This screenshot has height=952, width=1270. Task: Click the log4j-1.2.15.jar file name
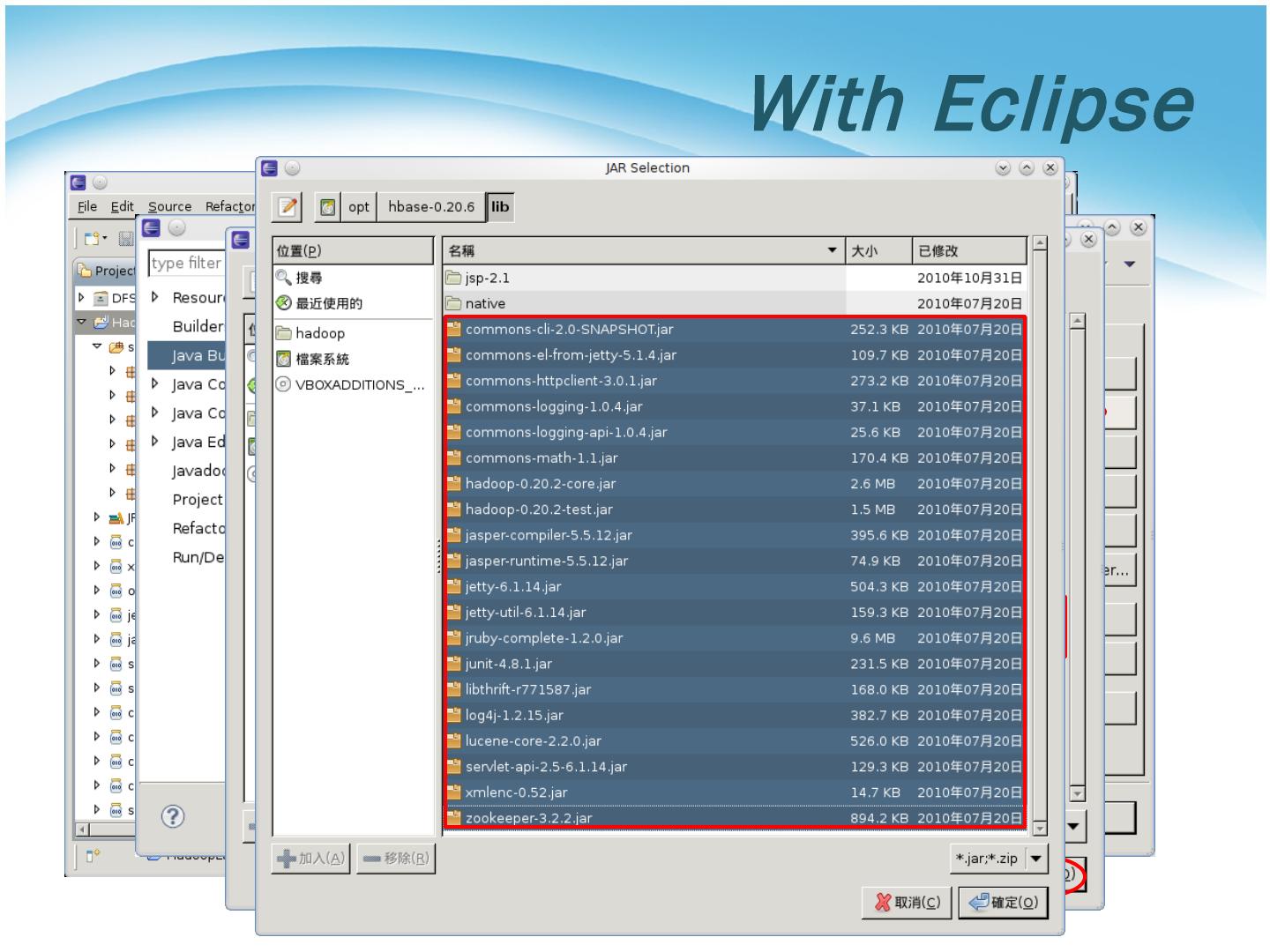pyautogui.click(x=514, y=715)
